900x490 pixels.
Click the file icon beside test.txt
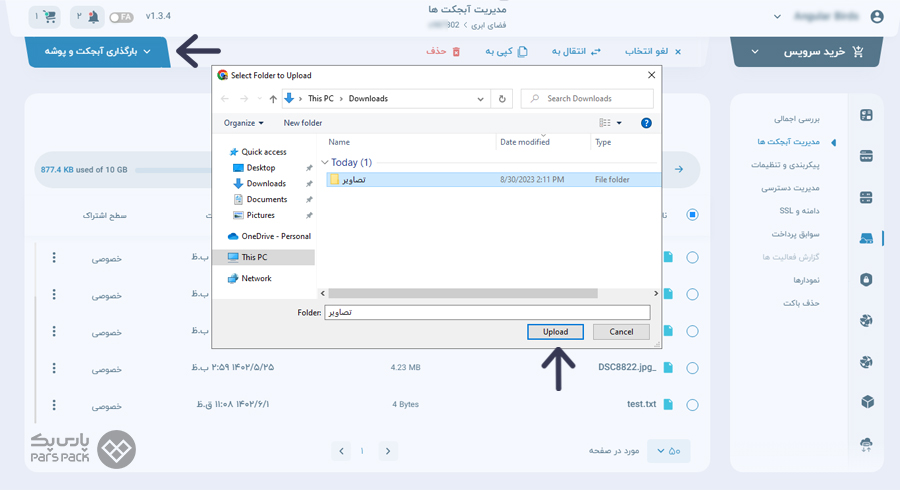pos(668,404)
